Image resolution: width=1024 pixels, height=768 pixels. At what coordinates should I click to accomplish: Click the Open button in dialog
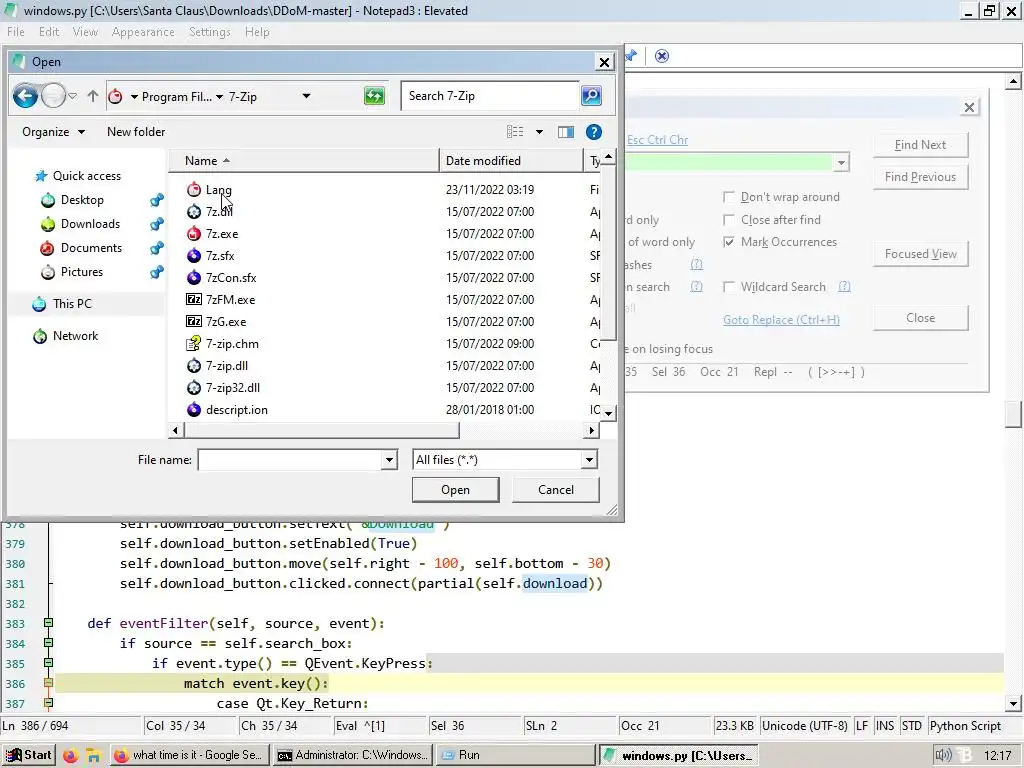coord(455,490)
